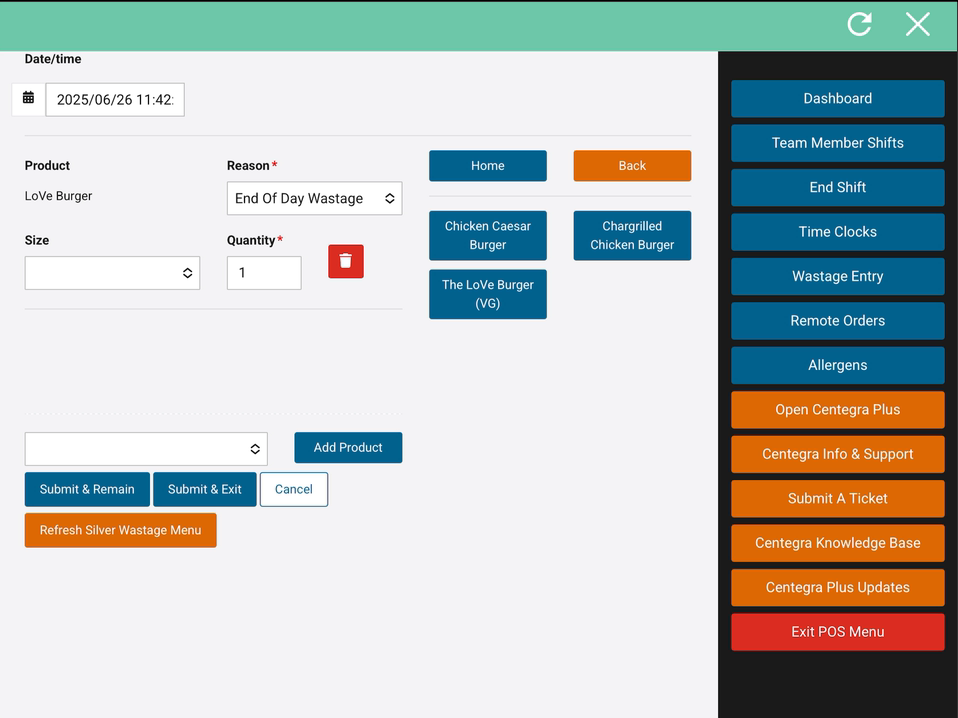Open the Reason dropdown
The width and height of the screenshot is (958, 718).
(x=314, y=198)
